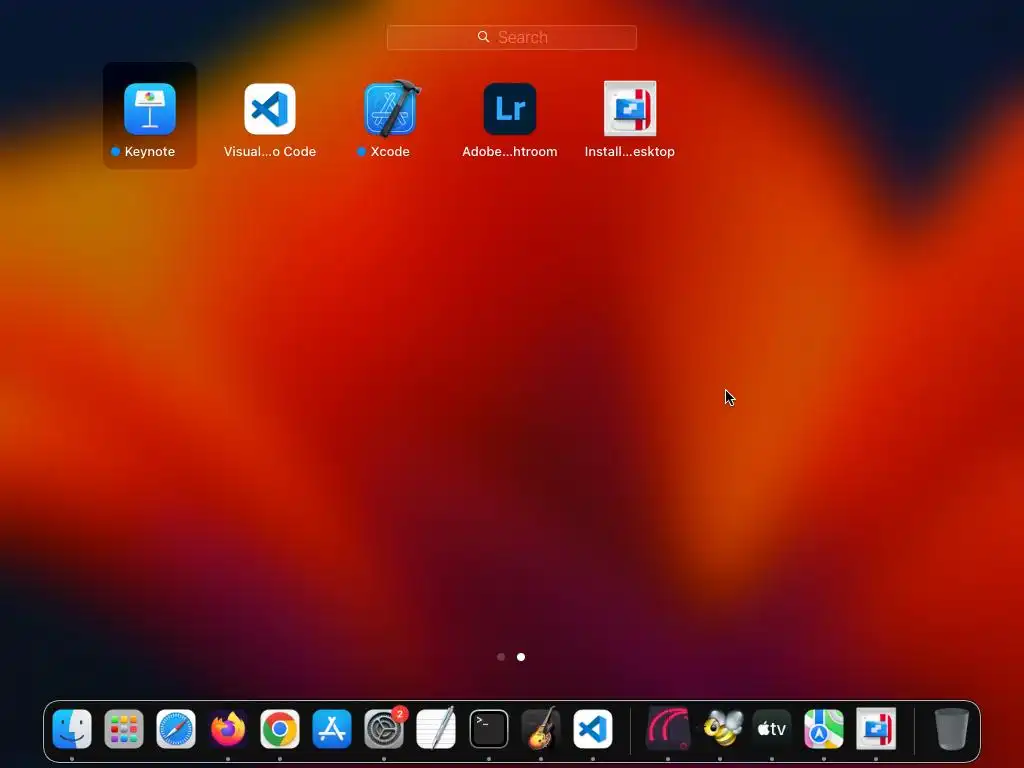Click the "Install...esktop" label
Image resolution: width=1024 pixels, height=768 pixels.
point(630,152)
